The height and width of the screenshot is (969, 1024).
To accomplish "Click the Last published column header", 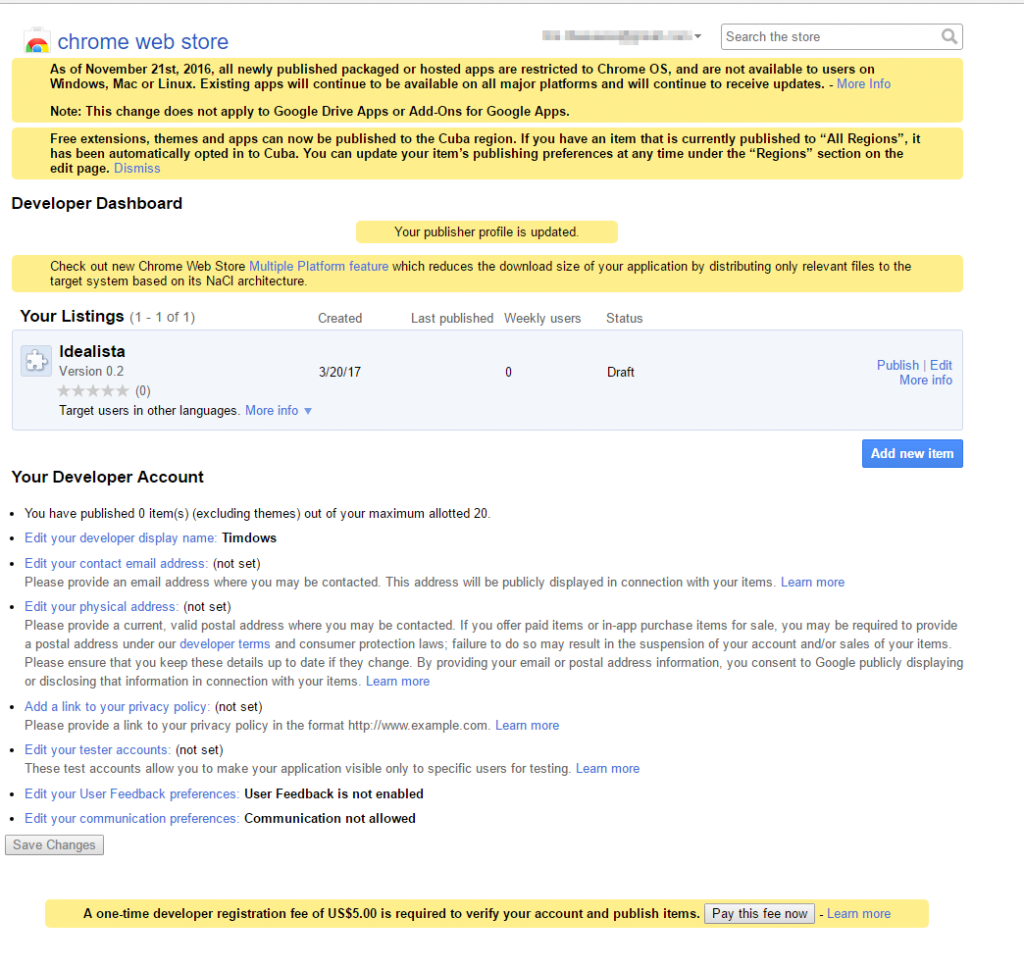I will 452,318.
